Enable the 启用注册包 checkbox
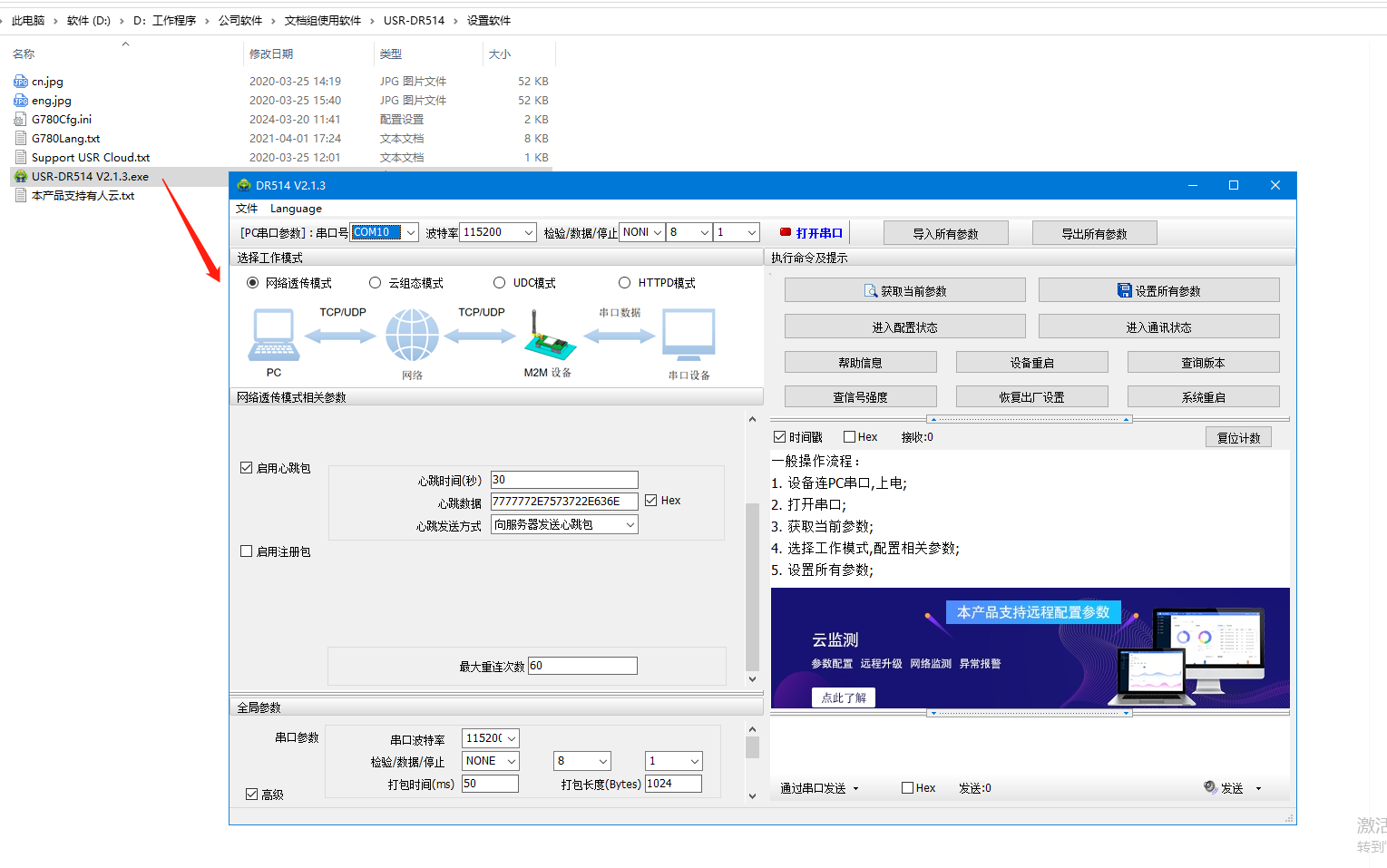This screenshot has width=1387, height=868. click(247, 551)
